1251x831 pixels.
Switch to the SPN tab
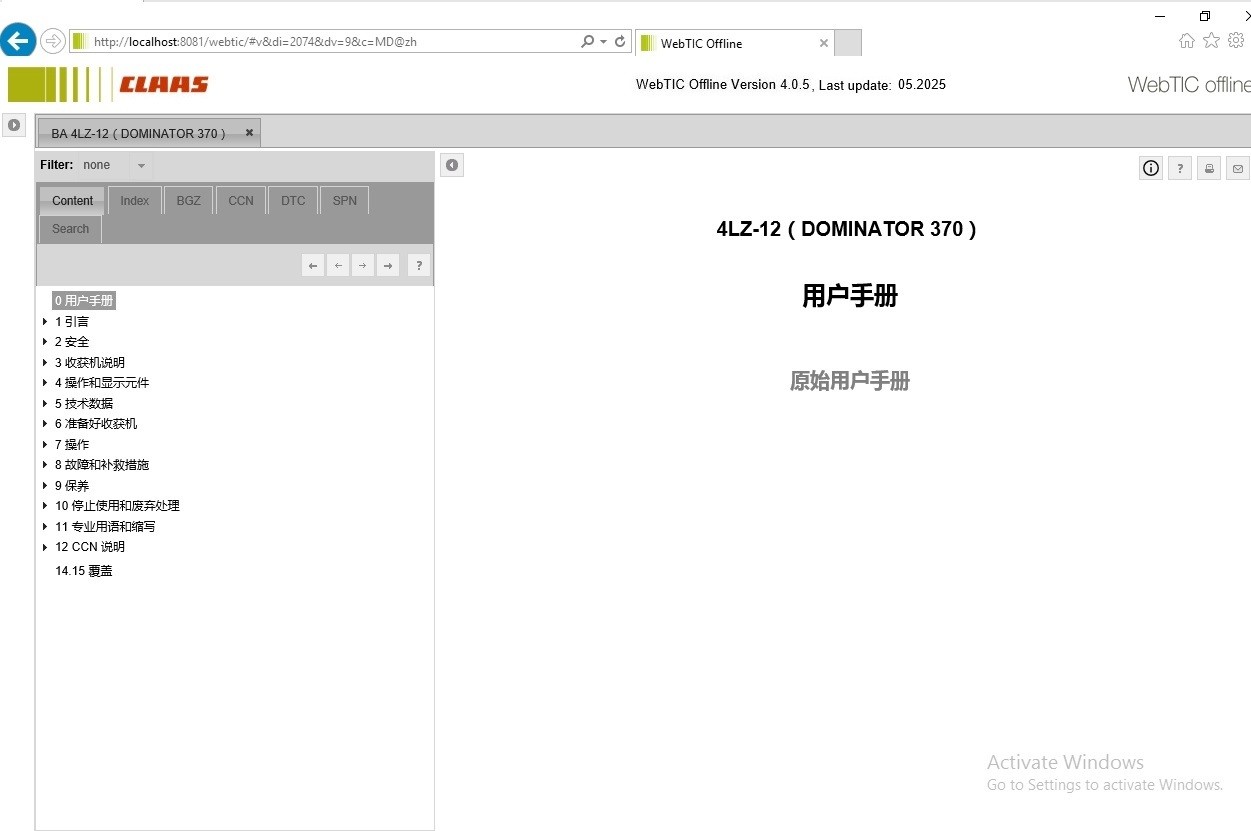344,200
